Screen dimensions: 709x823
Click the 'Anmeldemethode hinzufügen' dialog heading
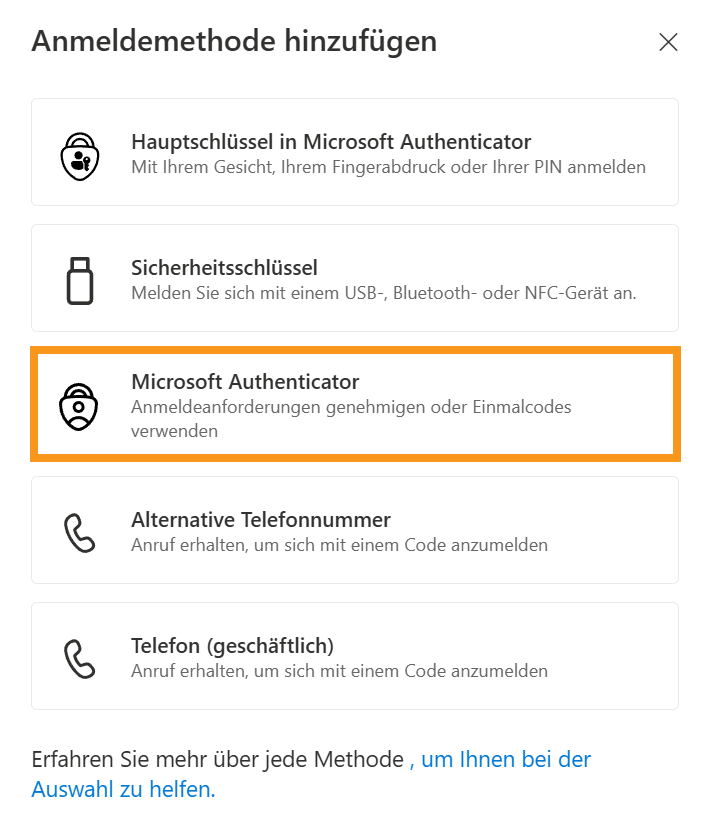pos(234,41)
